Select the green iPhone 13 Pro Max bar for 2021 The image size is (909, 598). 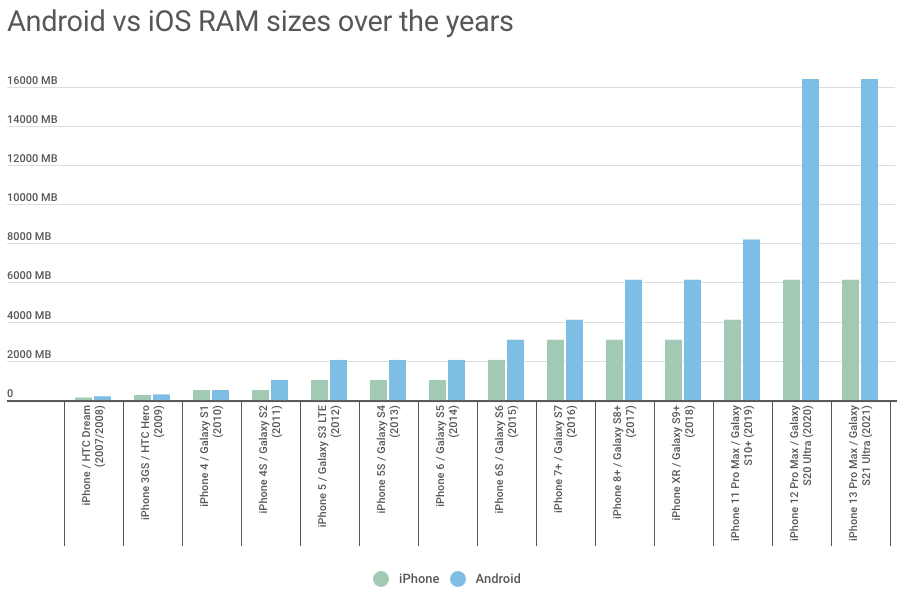(850, 340)
